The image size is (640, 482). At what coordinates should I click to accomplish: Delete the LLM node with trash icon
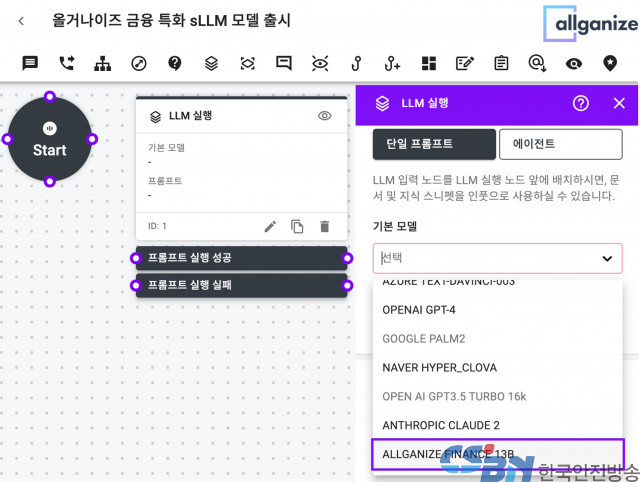click(x=324, y=226)
